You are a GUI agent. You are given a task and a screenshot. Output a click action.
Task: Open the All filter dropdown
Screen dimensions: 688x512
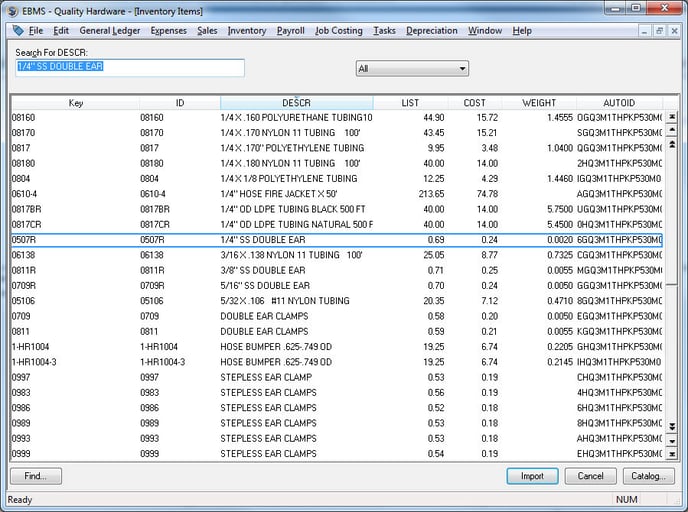point(412,69)
